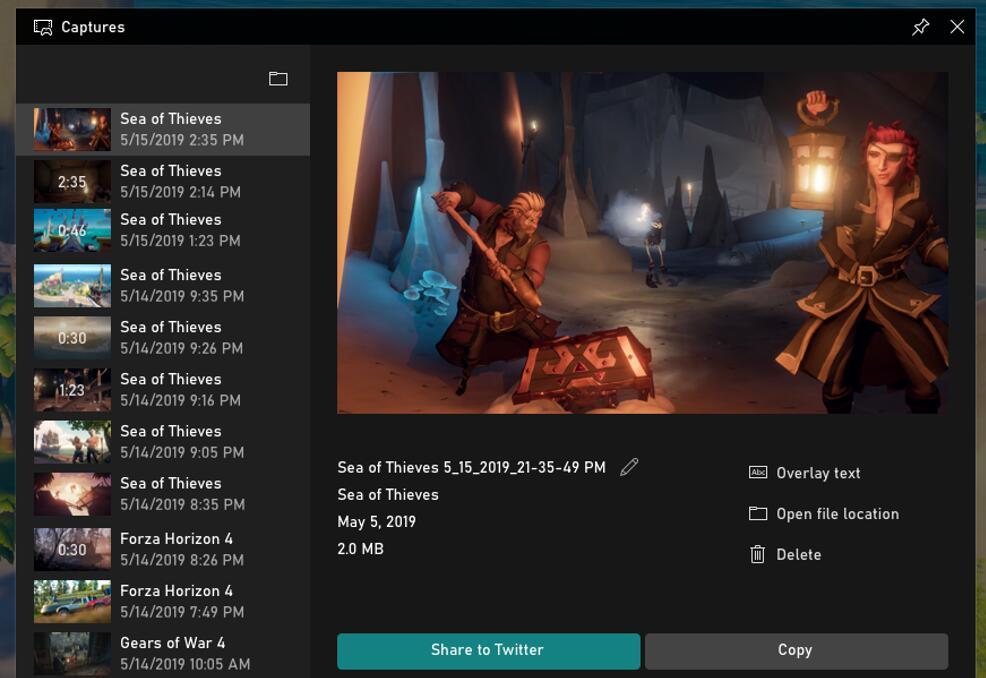
Task: Click the Overlay text label
Action: coord(818,473)
